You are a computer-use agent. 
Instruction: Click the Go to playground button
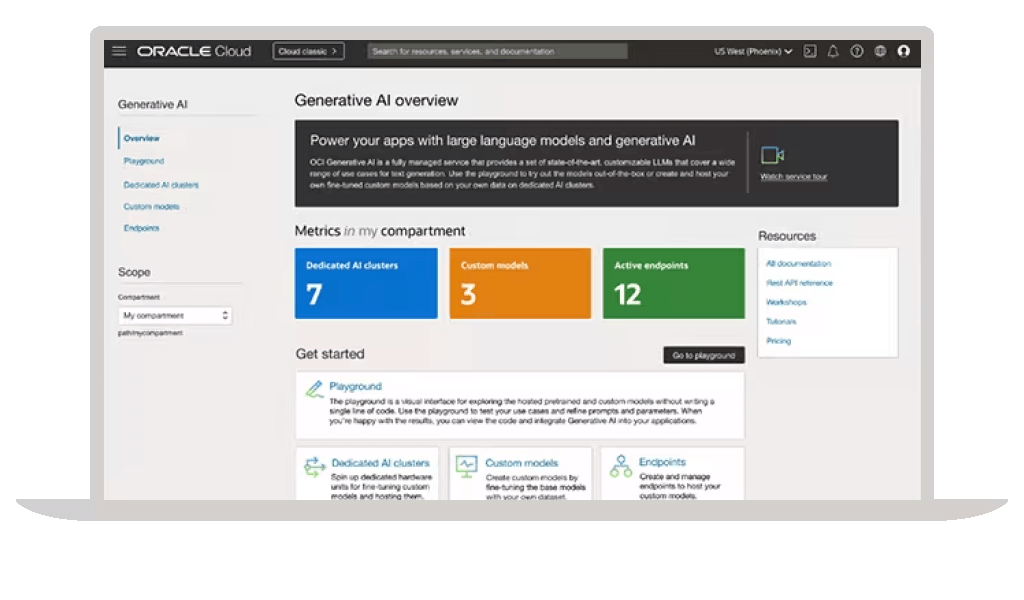[704, 355]
